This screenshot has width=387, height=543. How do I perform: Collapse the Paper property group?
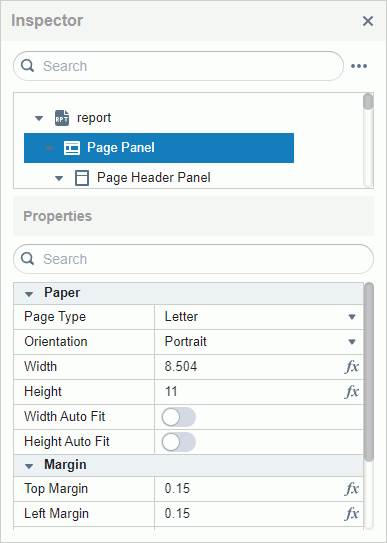coord(29,294)
